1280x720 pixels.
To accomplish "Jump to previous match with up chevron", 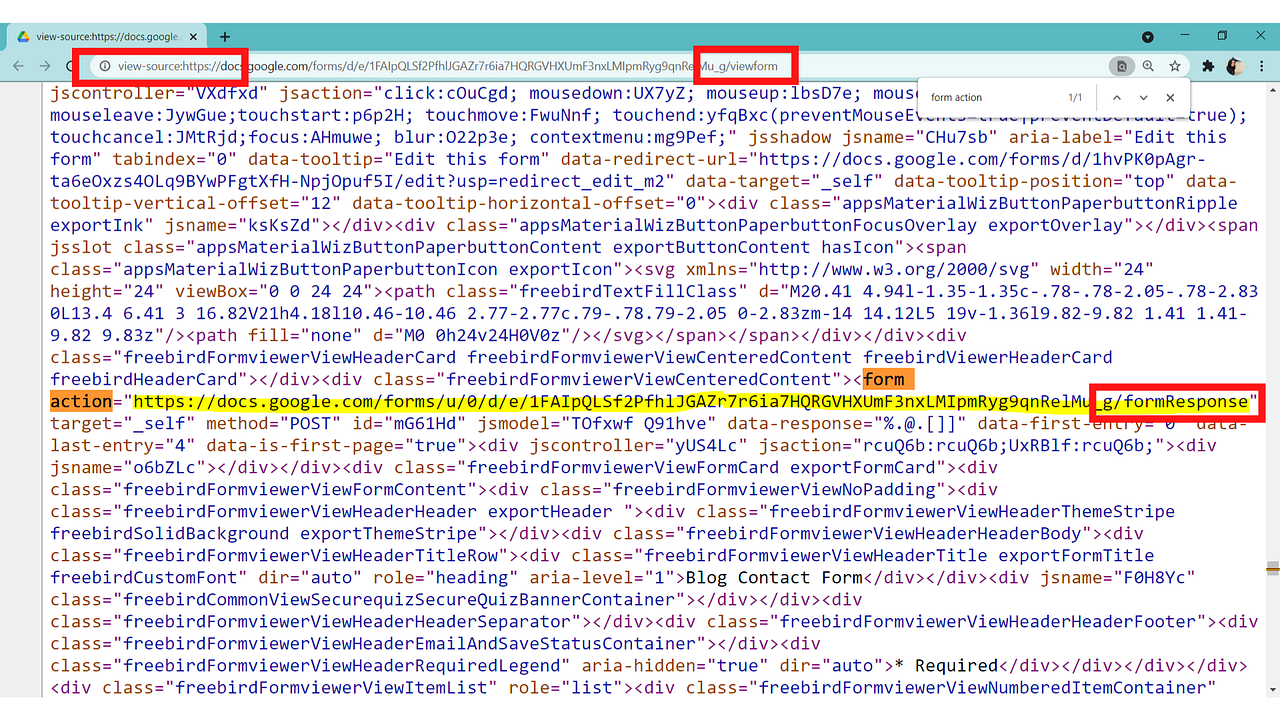I will pos(1117,95).
